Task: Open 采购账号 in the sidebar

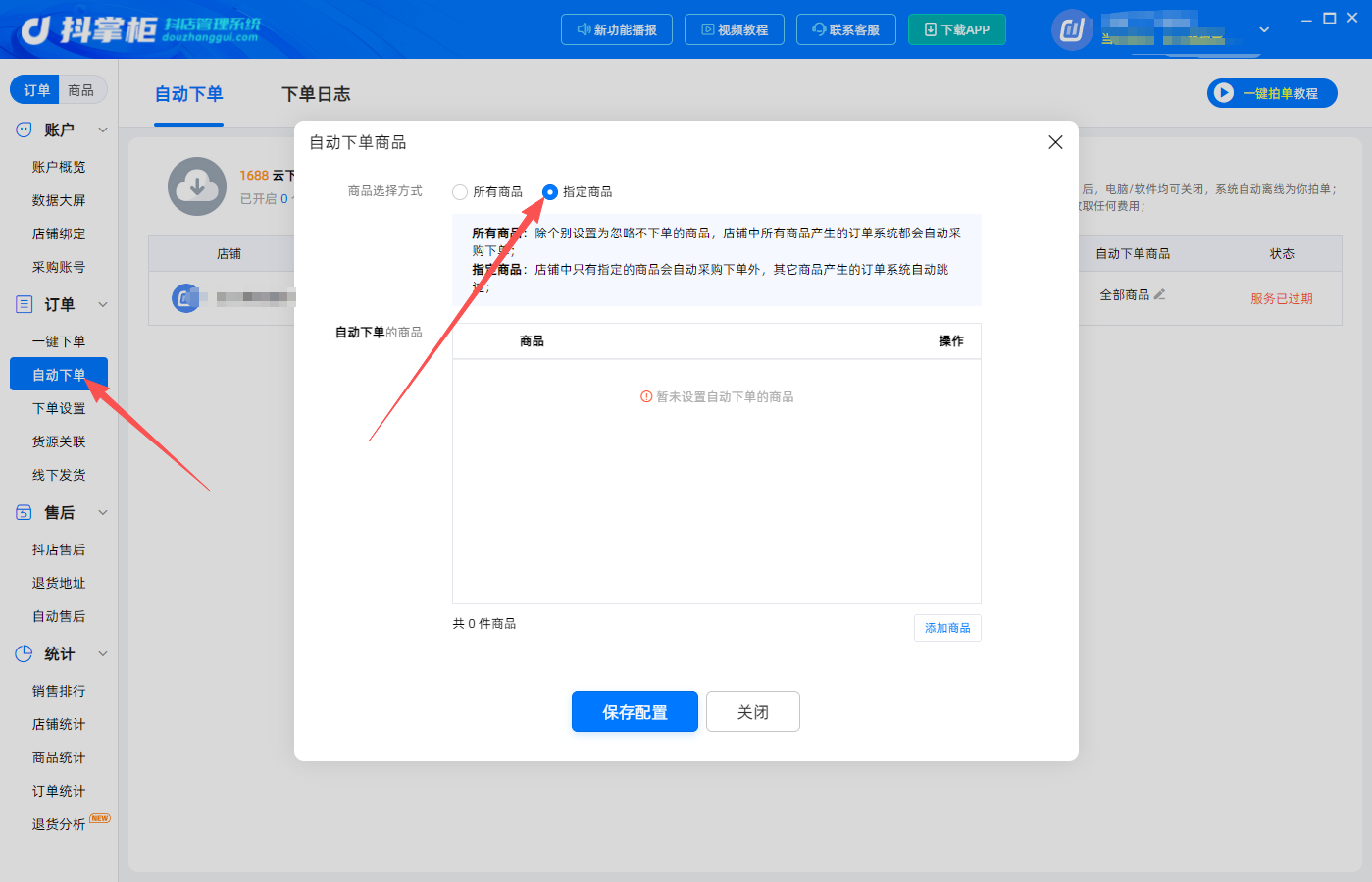Action: (59, 267)
